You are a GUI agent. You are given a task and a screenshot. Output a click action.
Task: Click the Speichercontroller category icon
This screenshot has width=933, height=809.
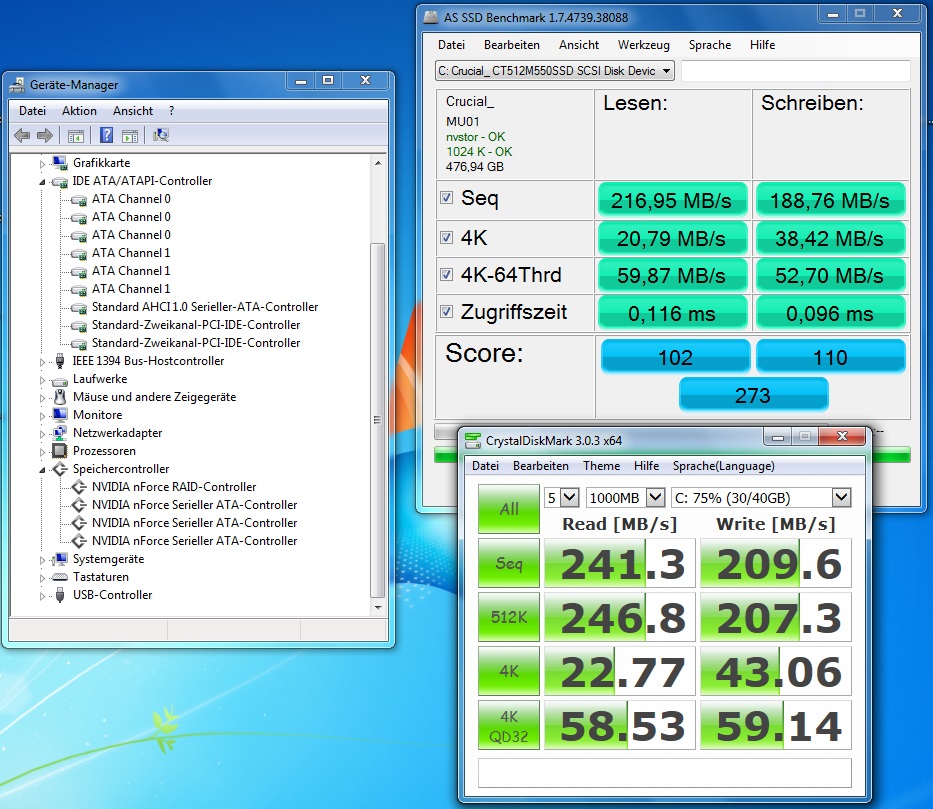60,469
